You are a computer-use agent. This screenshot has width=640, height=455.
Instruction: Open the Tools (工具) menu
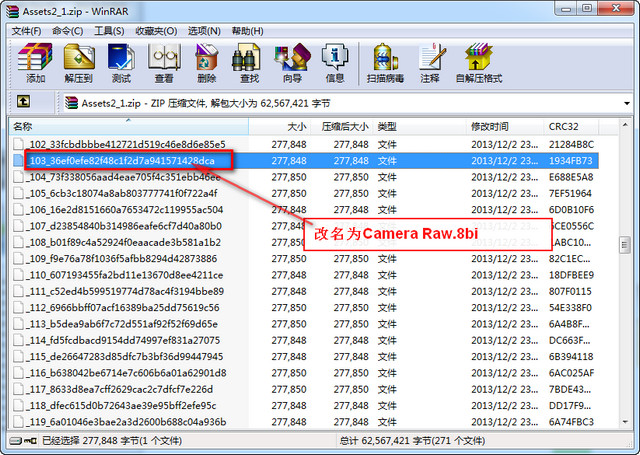[x=109, y=31]
